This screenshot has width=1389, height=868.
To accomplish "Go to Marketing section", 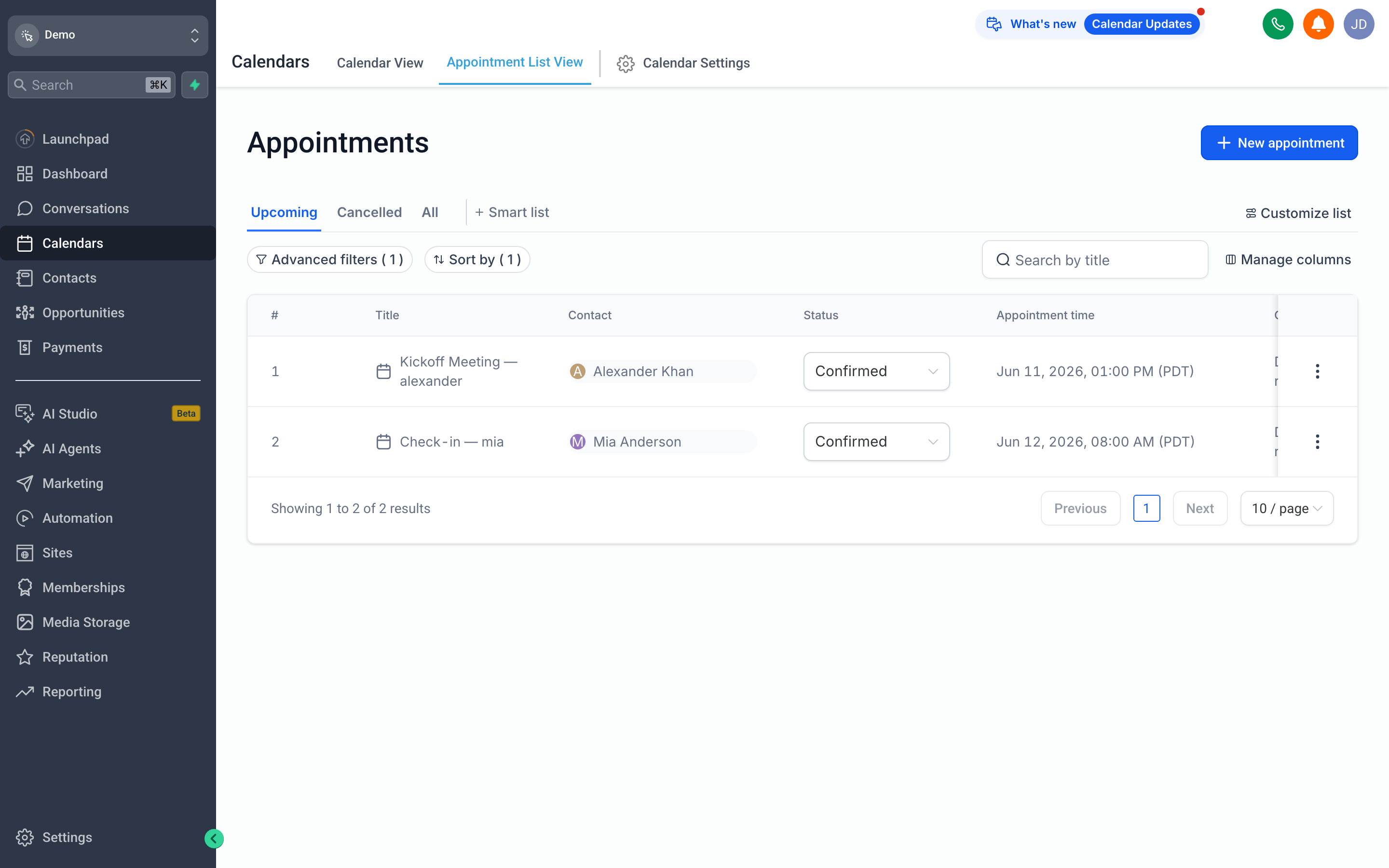I will [108, 483].
